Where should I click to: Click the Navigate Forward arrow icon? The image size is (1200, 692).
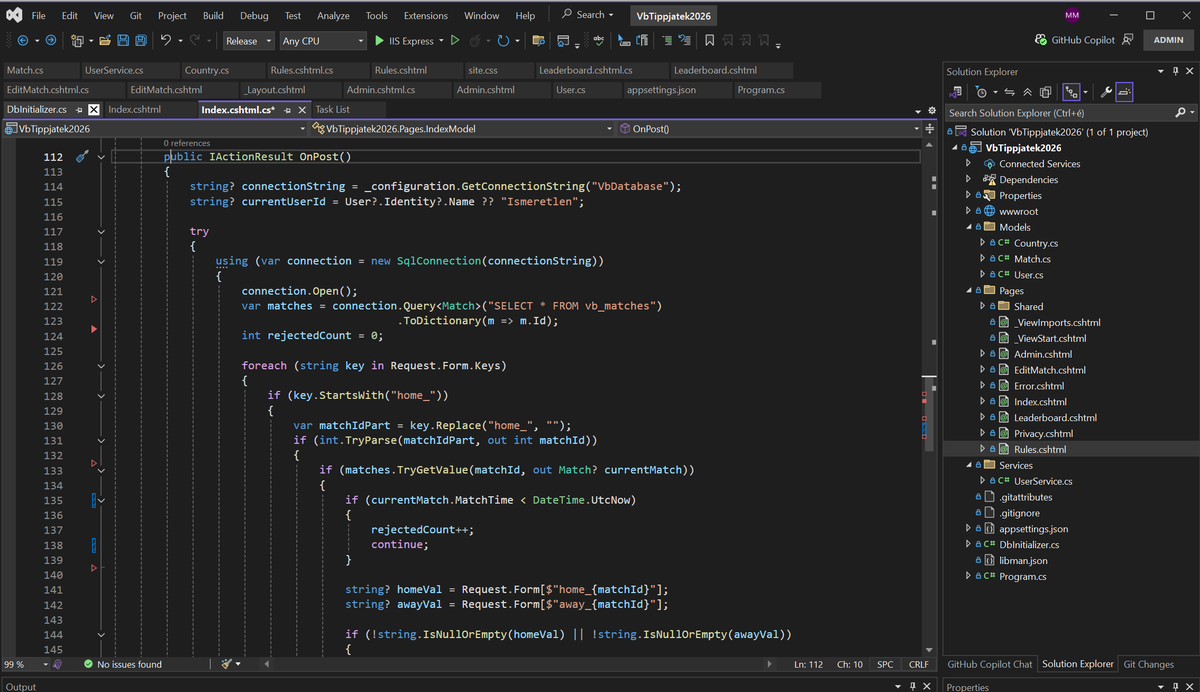click(50, 41)
